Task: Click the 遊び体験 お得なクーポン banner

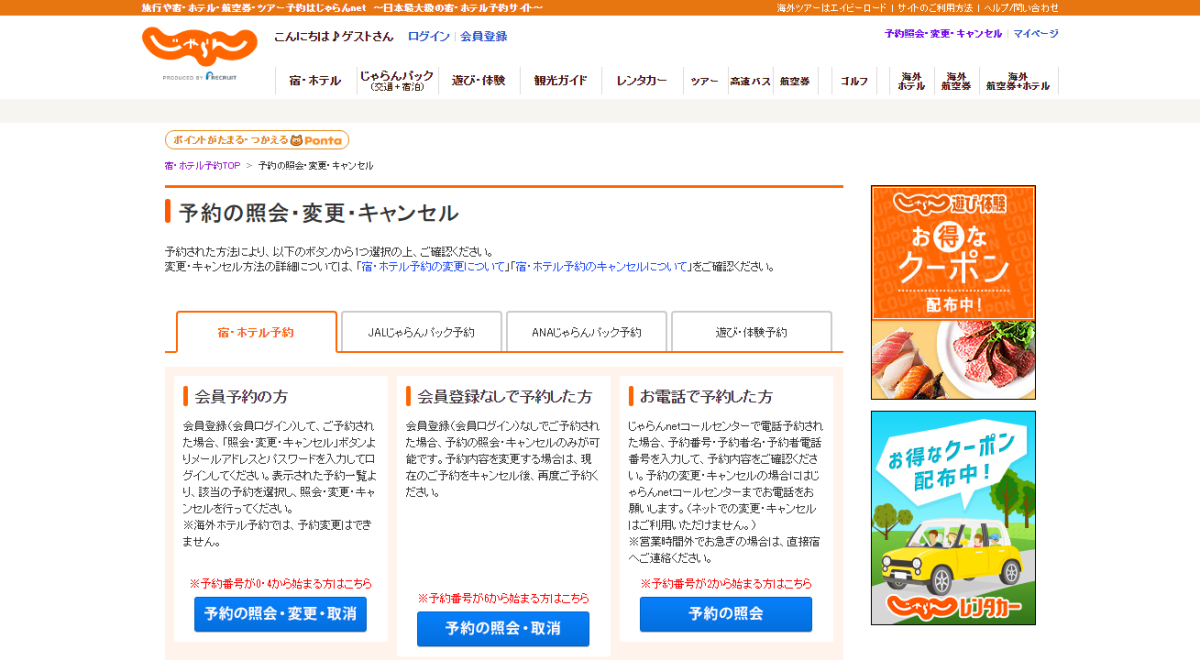Action: coord(953,293)
